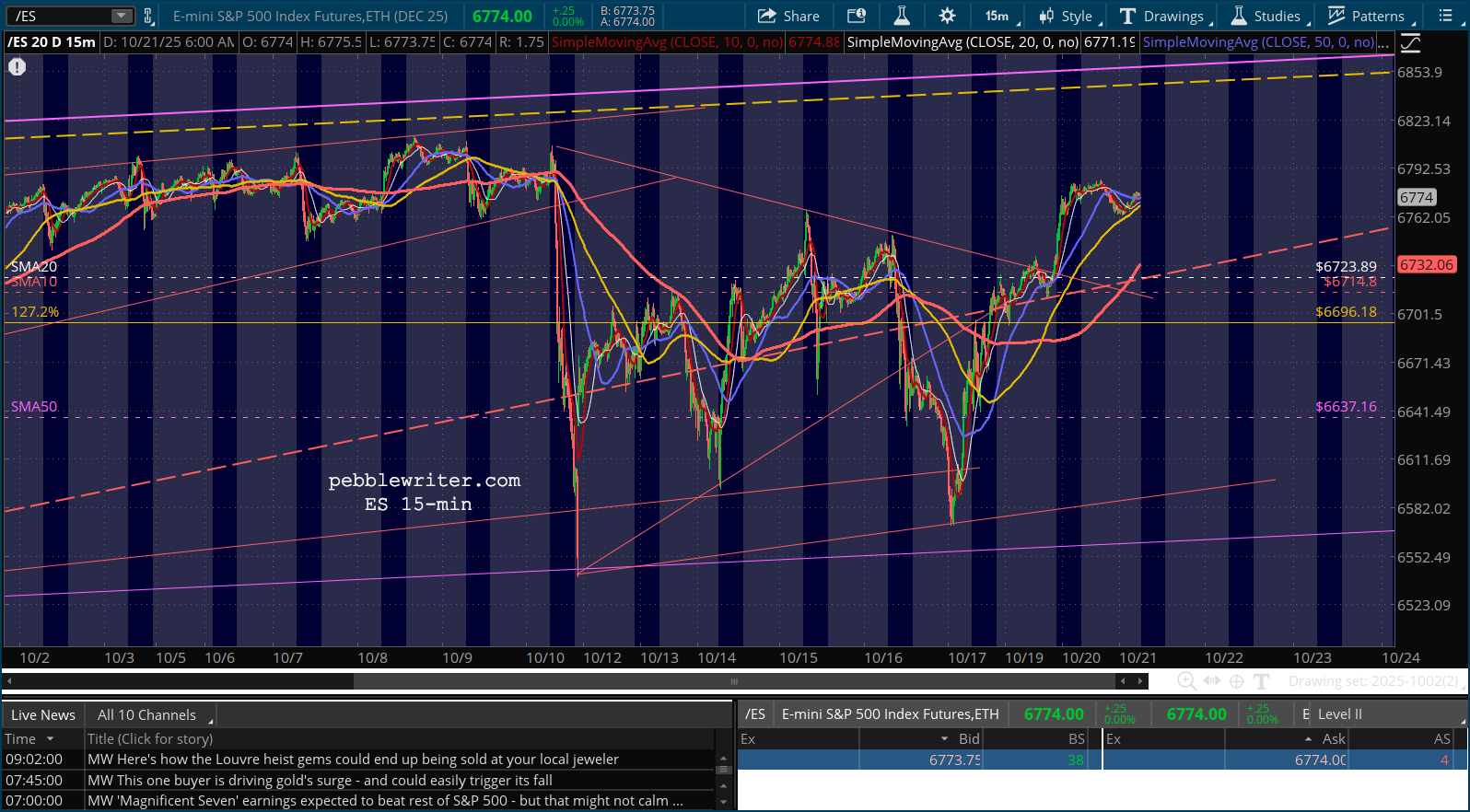This screenshot has width=1470, height=812.
Task: Click the zoom magnifier icon below chart
Action: pos(1186,681)
